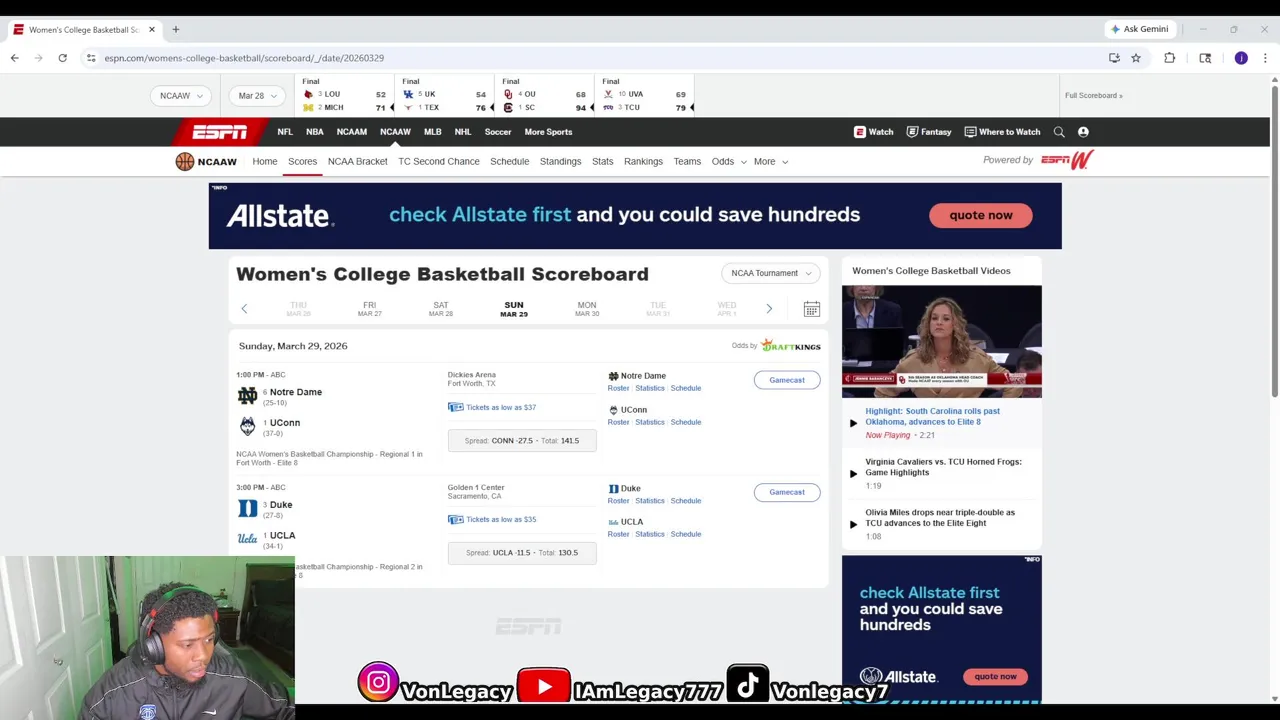This screenshot has height=720, width=1280.
Task: Click the UConn husky logo in matchup
Action: tap(247, 427)
